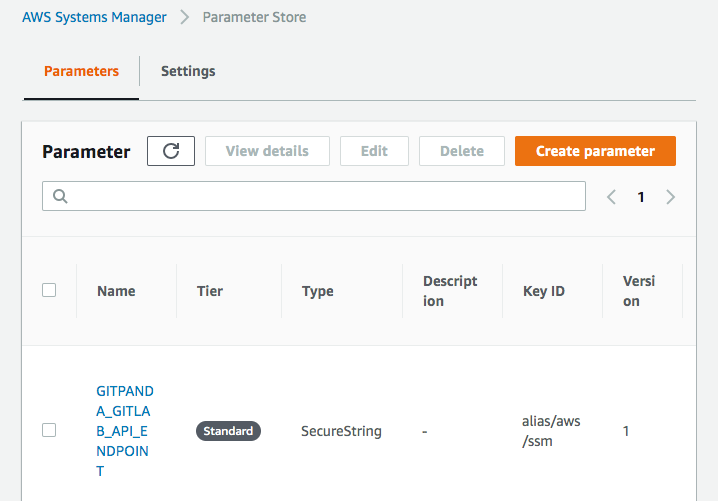
Task: Sort by Tier column header
Action: coord(210,291)
